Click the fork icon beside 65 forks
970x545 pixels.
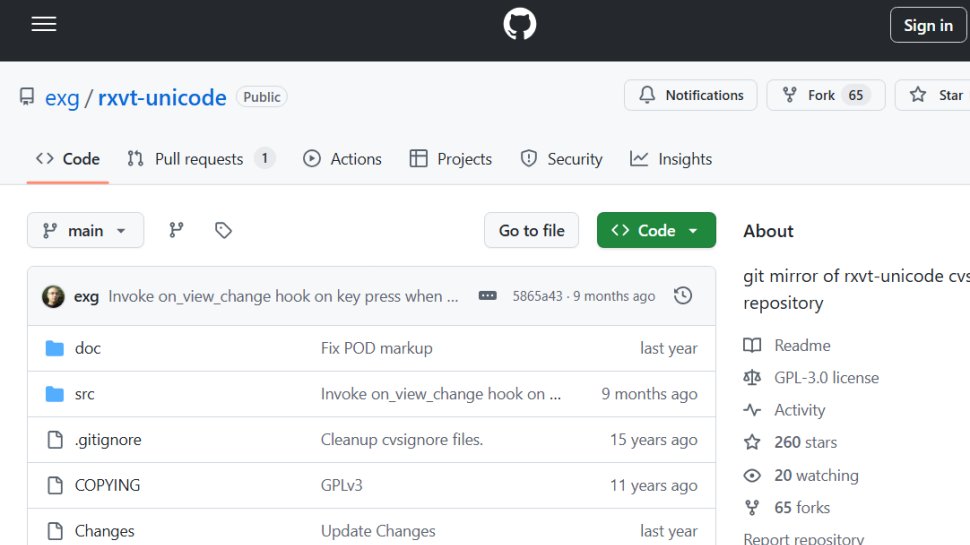(x=752, y=508)
